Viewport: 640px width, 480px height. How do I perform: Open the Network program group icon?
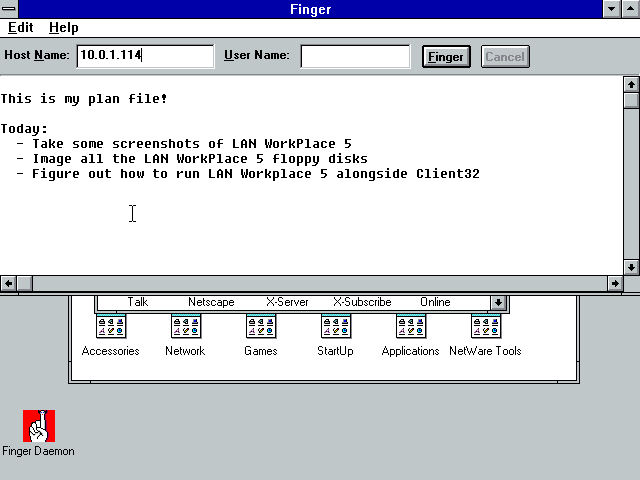pos(186,327)
